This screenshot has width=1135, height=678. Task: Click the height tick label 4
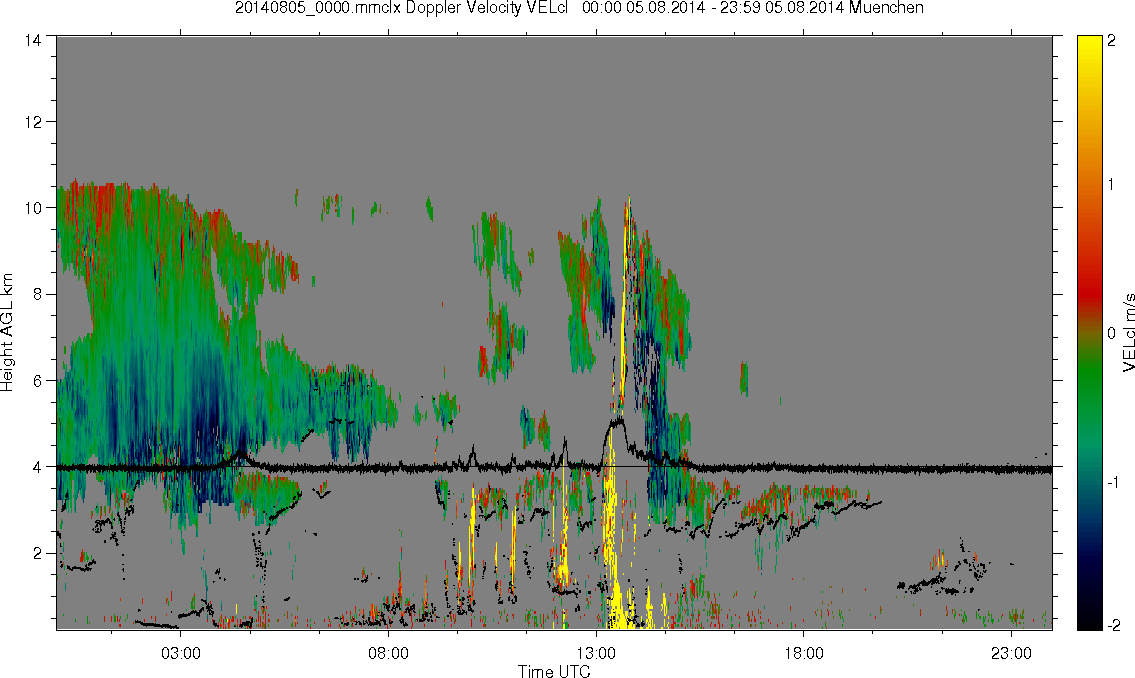click(x=36, y=467)
